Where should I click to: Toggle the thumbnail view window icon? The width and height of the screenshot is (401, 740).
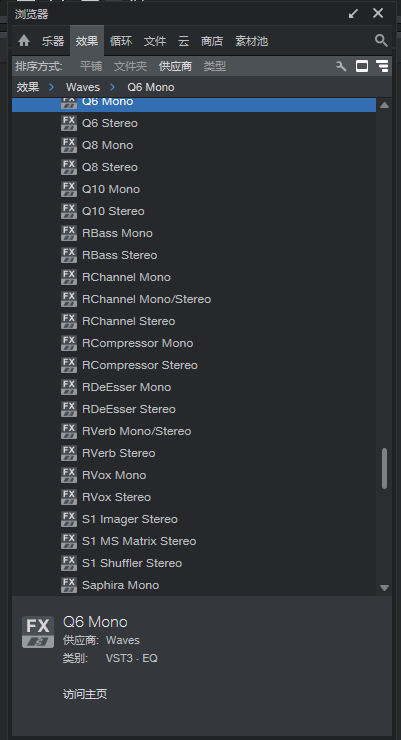point(362,66)
